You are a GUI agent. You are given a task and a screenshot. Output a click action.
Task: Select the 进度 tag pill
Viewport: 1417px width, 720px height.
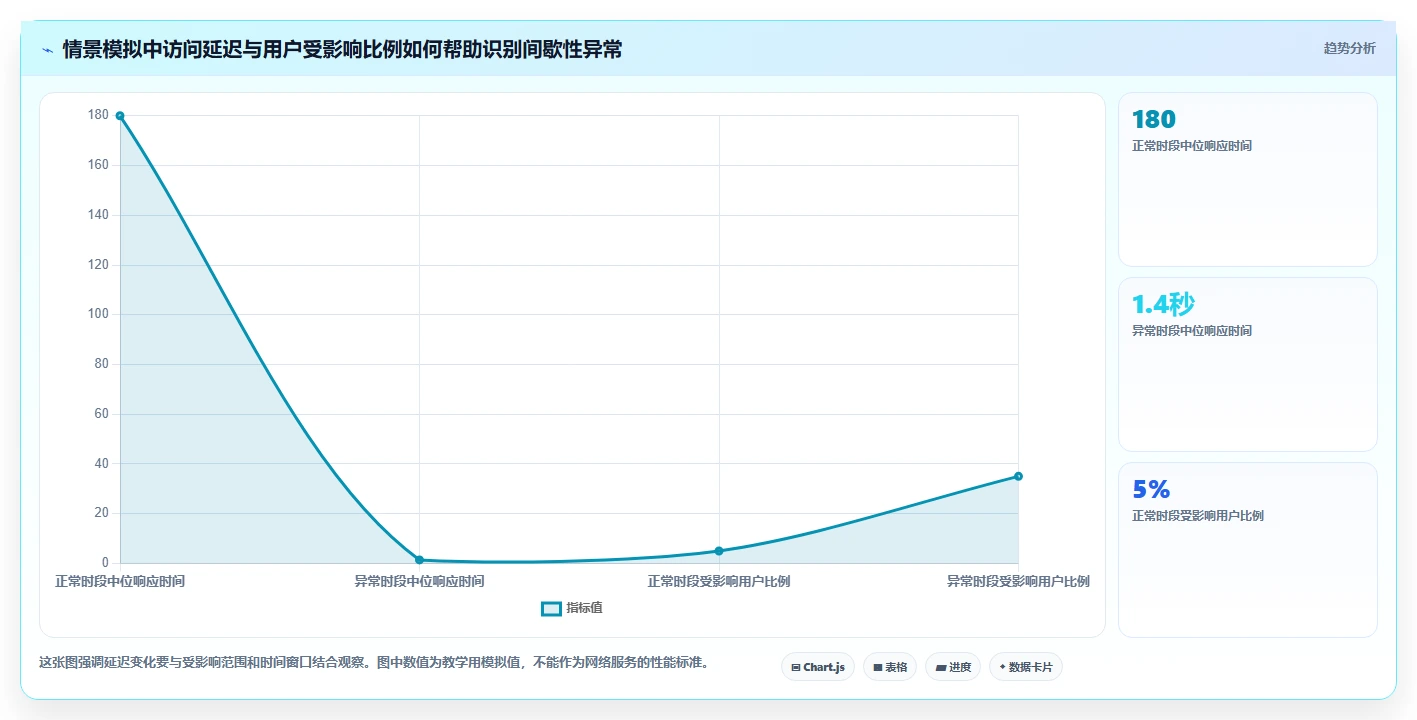(953, 667)
